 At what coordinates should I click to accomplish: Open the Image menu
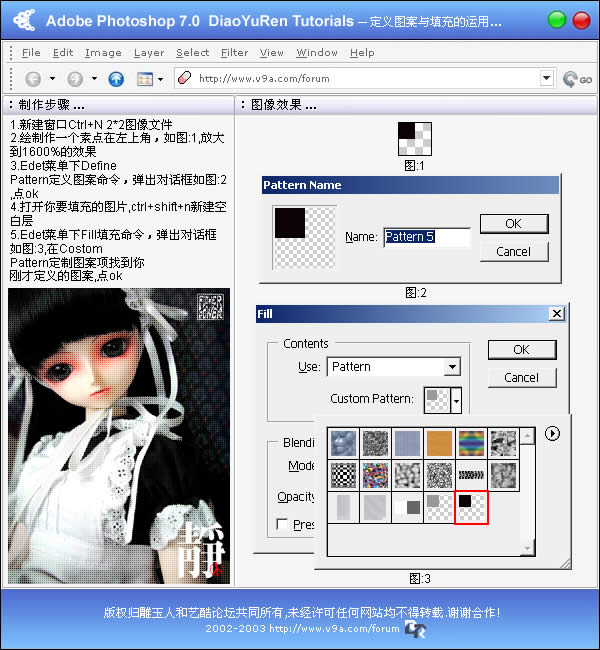pos(103,53)
